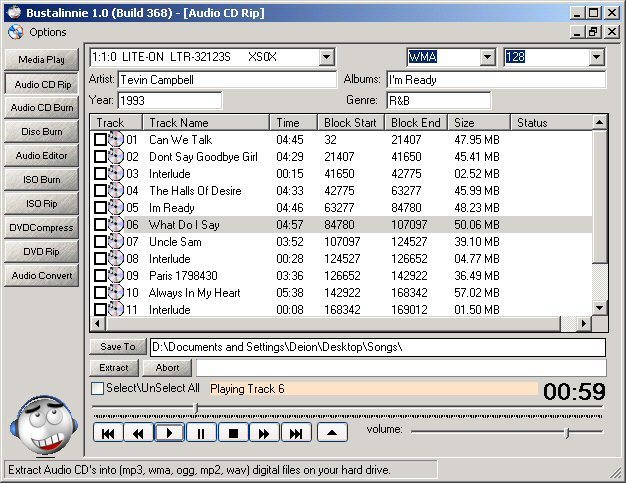This screenshot has width=626, height=483.
Task: Click the Abort button
Action: [167, 368]
